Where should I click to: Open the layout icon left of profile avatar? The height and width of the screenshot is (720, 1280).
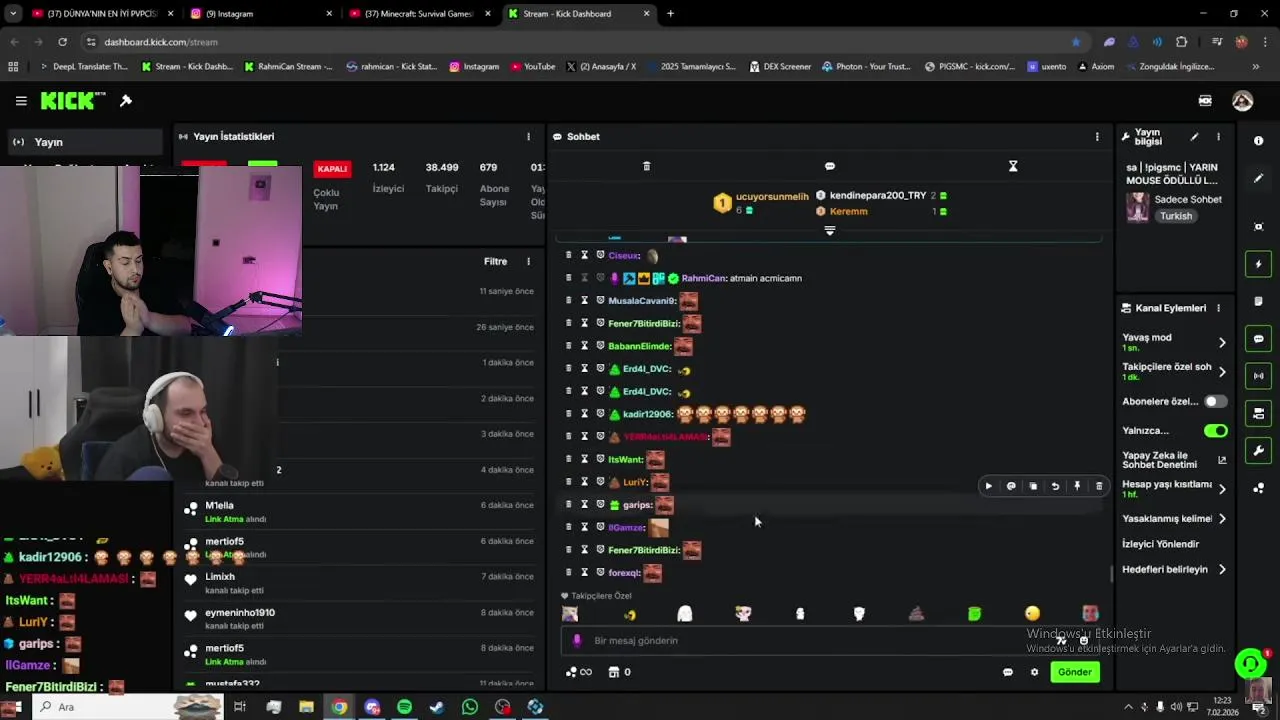click(x=1205, y=101)
